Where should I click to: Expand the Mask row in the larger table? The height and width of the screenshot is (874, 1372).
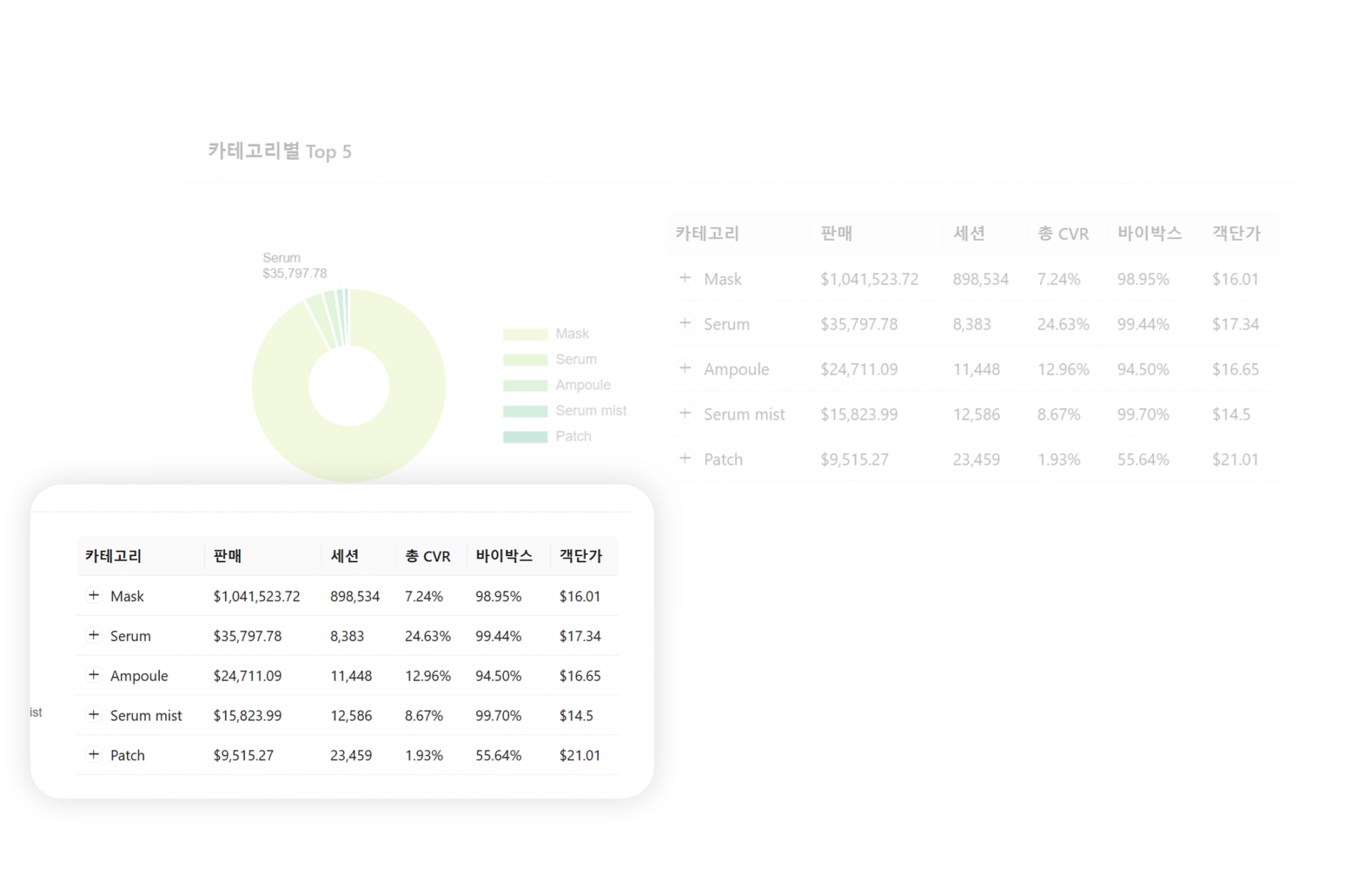685,278
